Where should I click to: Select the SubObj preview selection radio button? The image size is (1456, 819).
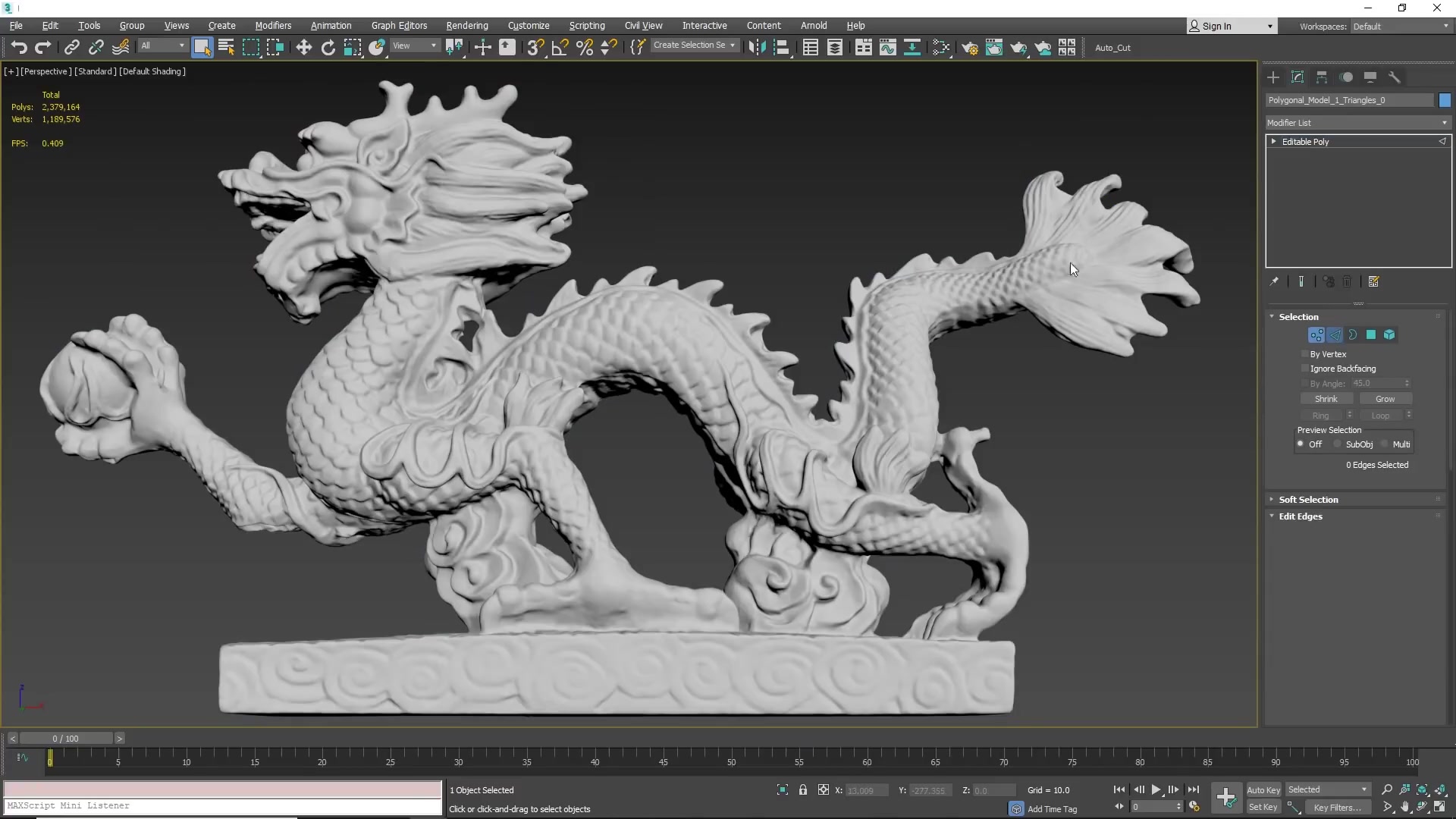1338,444
